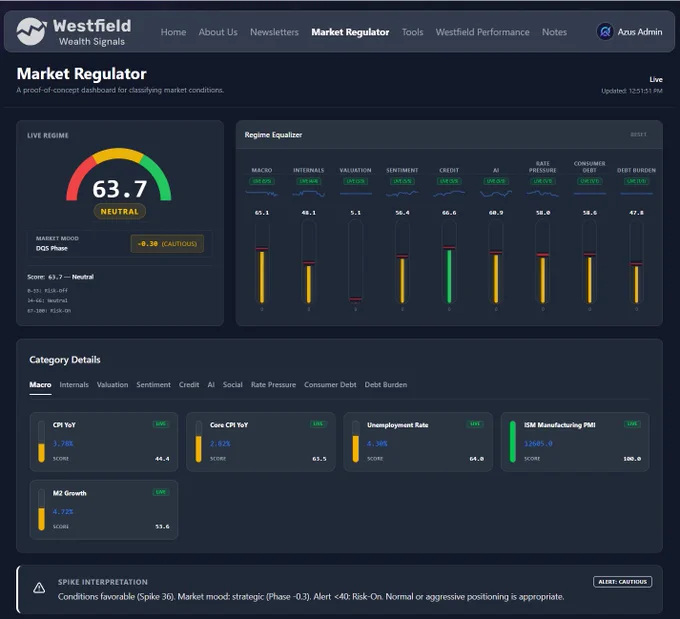Switch to the Social category tab
The height and width of the screenshot is (619, 680).
coord(232,385)
